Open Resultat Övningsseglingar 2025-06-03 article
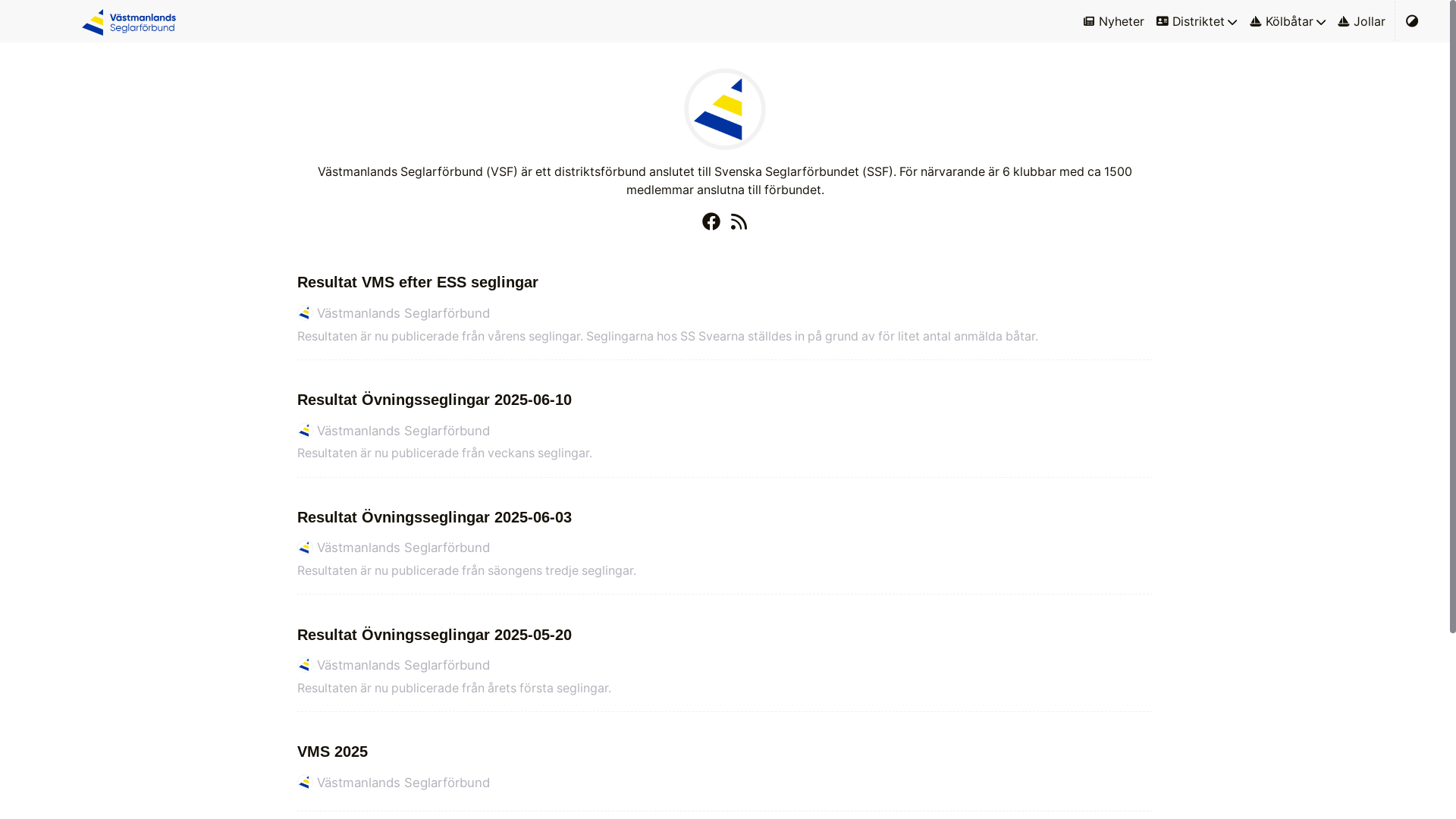1456x819 pixels. (435, 517)
